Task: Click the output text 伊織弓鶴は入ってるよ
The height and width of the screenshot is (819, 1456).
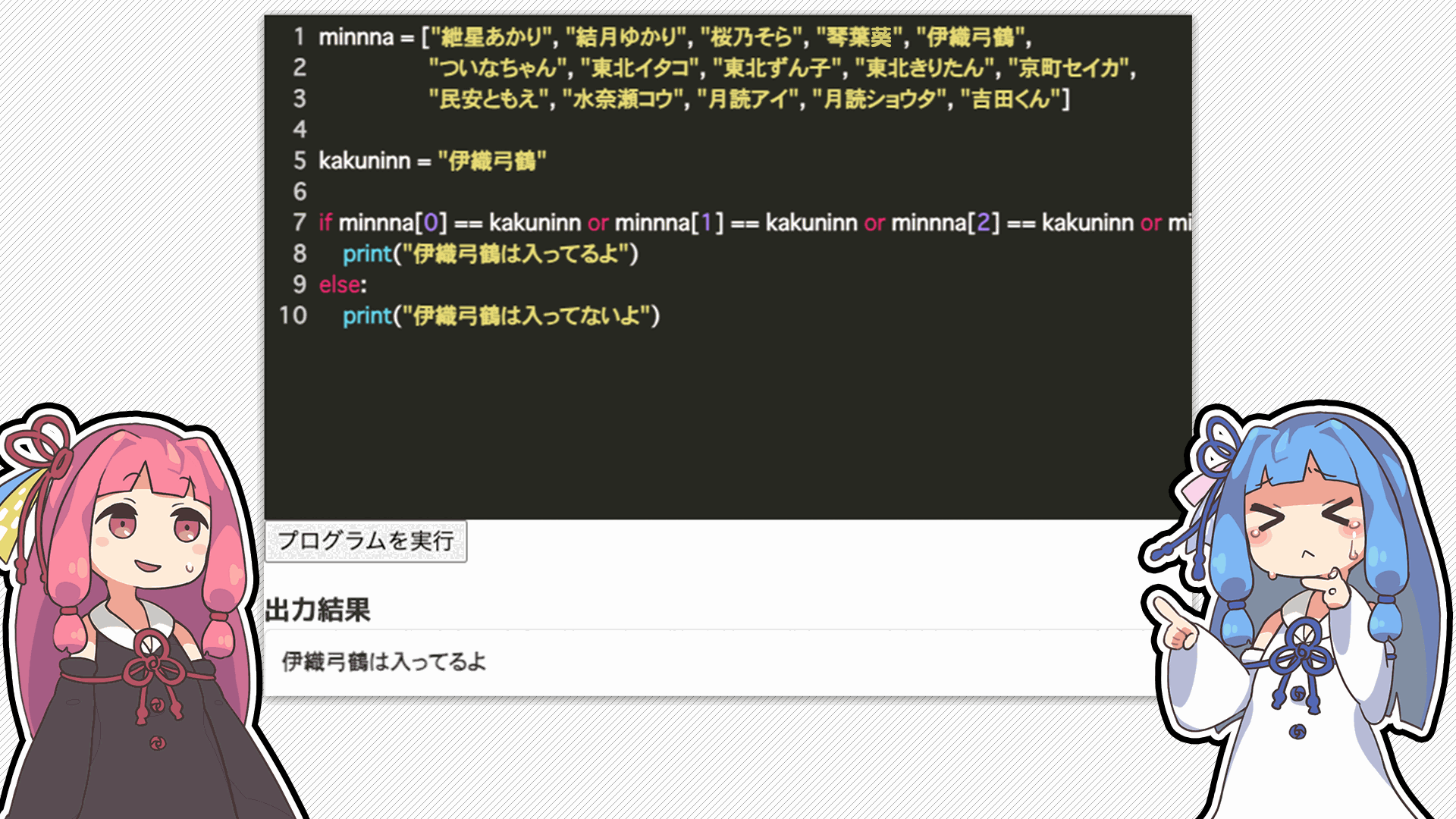Action: 384,661
